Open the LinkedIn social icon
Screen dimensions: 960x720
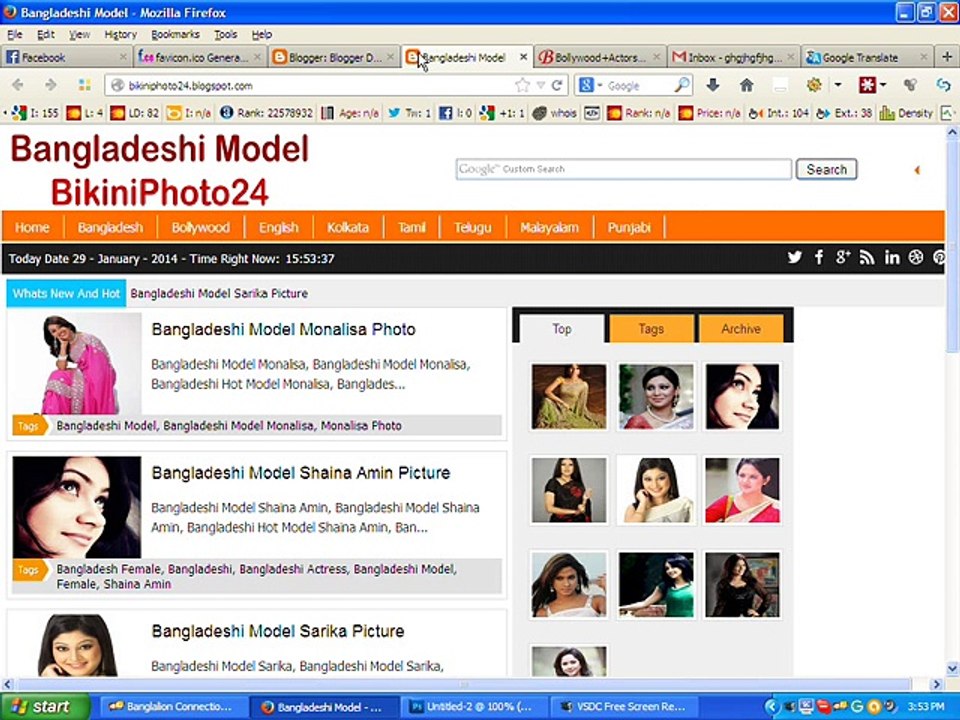coord(891,258)
